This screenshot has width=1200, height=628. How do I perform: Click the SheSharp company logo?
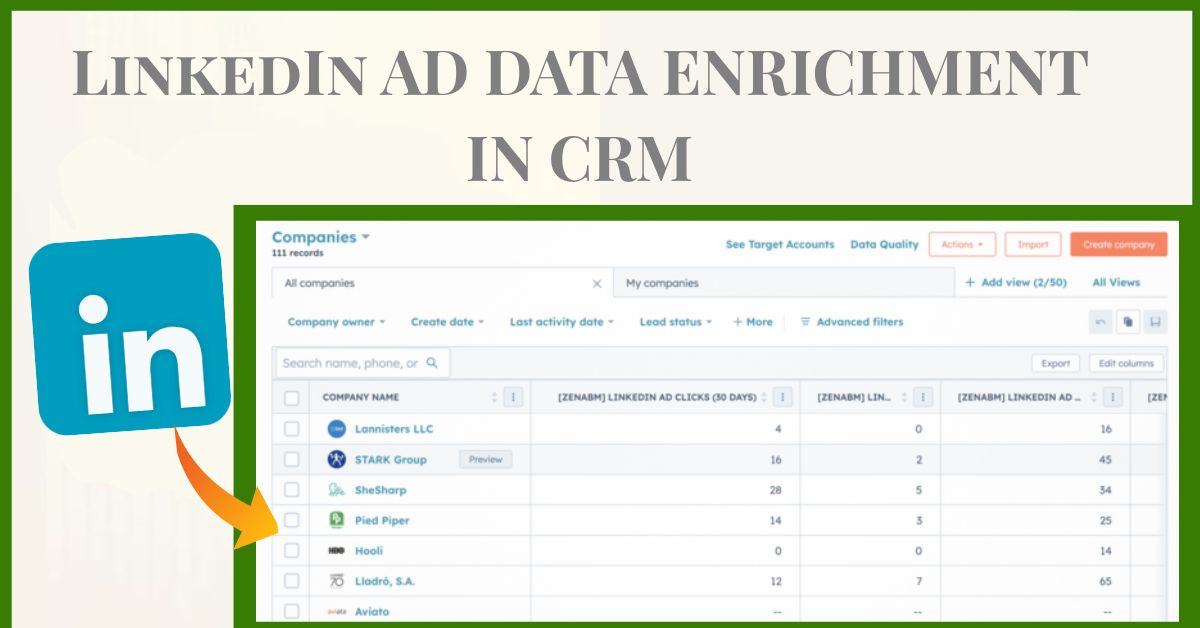click(337, 490)
